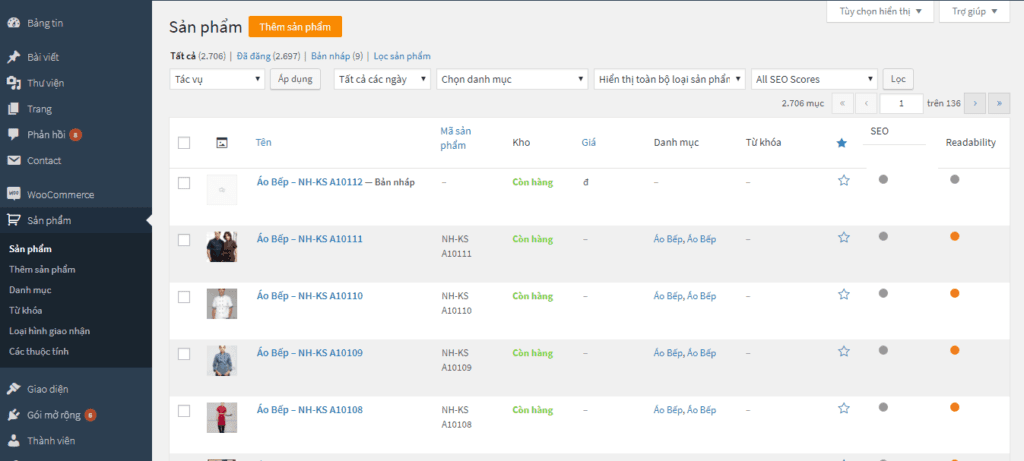Check the box for Áo Bếp – NH-KS A10110

coord(184,297)
